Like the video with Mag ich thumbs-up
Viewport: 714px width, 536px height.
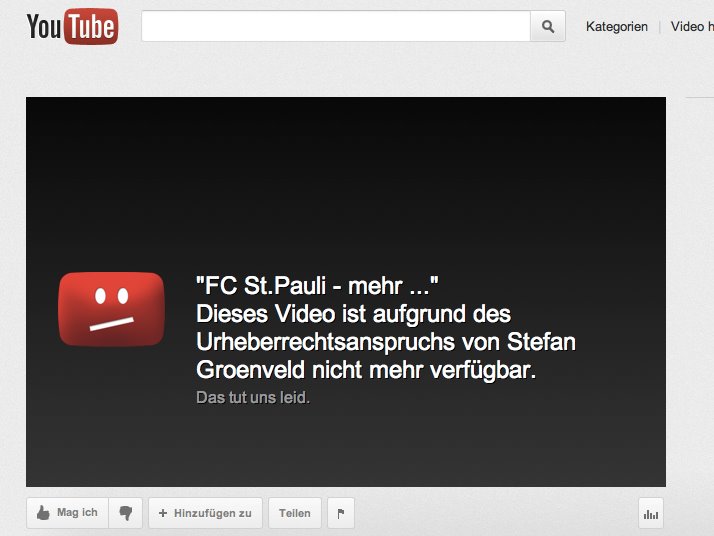(67, 513)
